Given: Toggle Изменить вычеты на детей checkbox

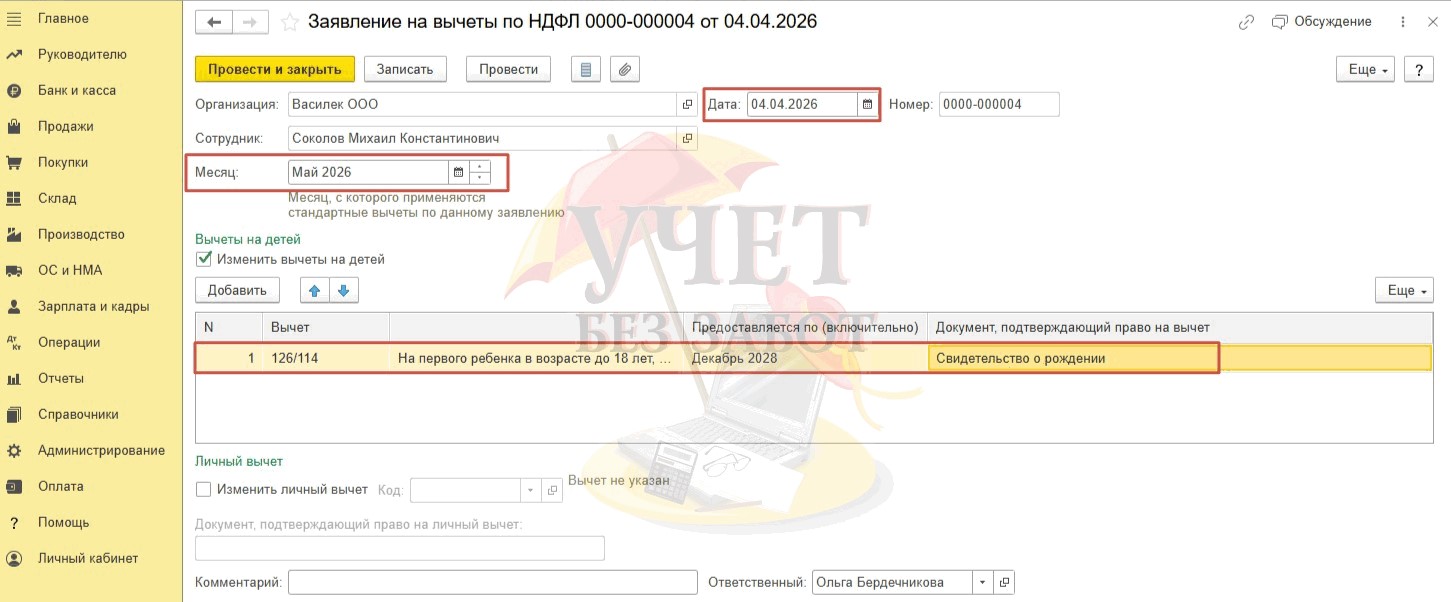Looking at the screenshot, I should [204, 259].
